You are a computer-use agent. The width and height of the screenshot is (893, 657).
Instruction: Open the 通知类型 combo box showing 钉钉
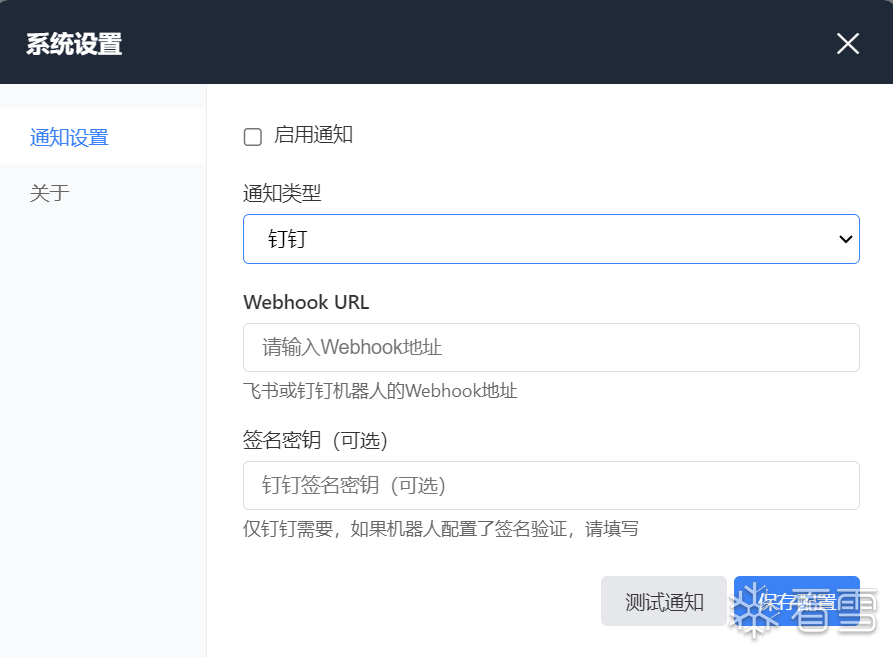pos(540,239)
